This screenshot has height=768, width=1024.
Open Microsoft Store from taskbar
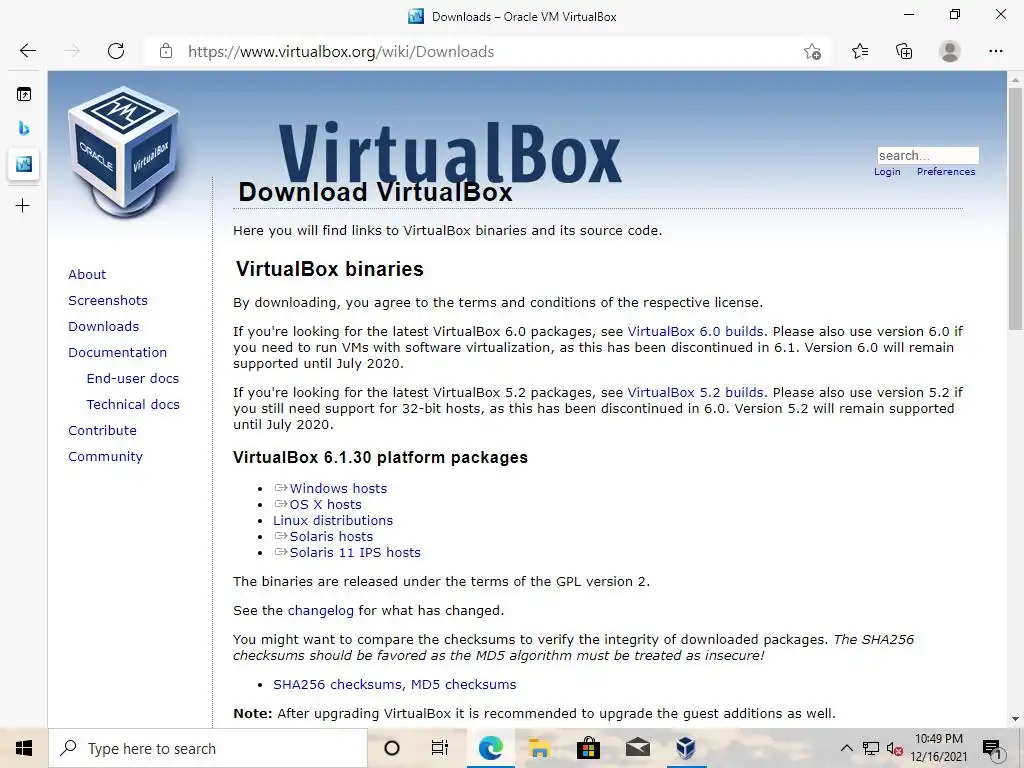point(588,748)
